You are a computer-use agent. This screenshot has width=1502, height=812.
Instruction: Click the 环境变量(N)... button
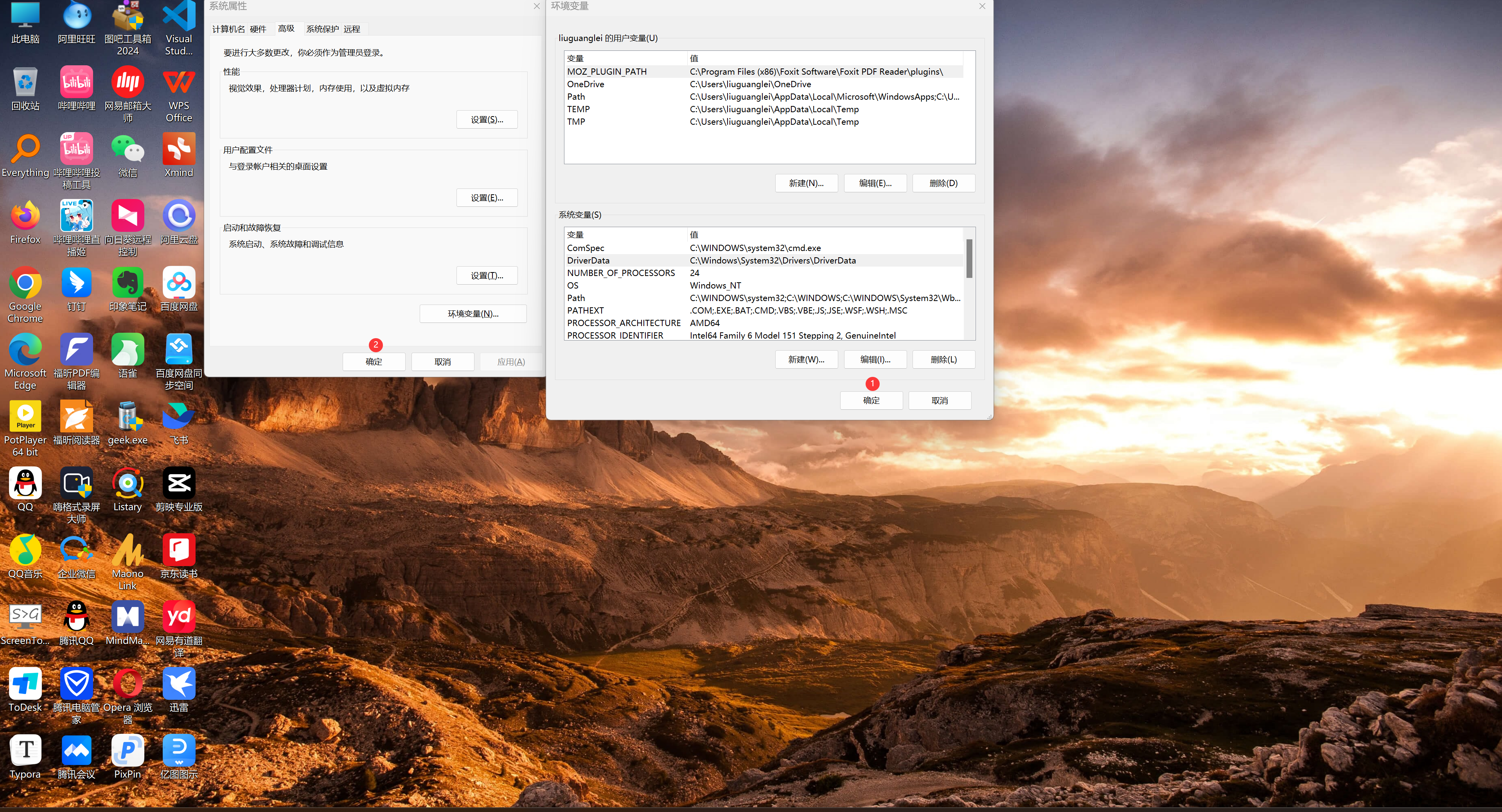coord(473,314)
